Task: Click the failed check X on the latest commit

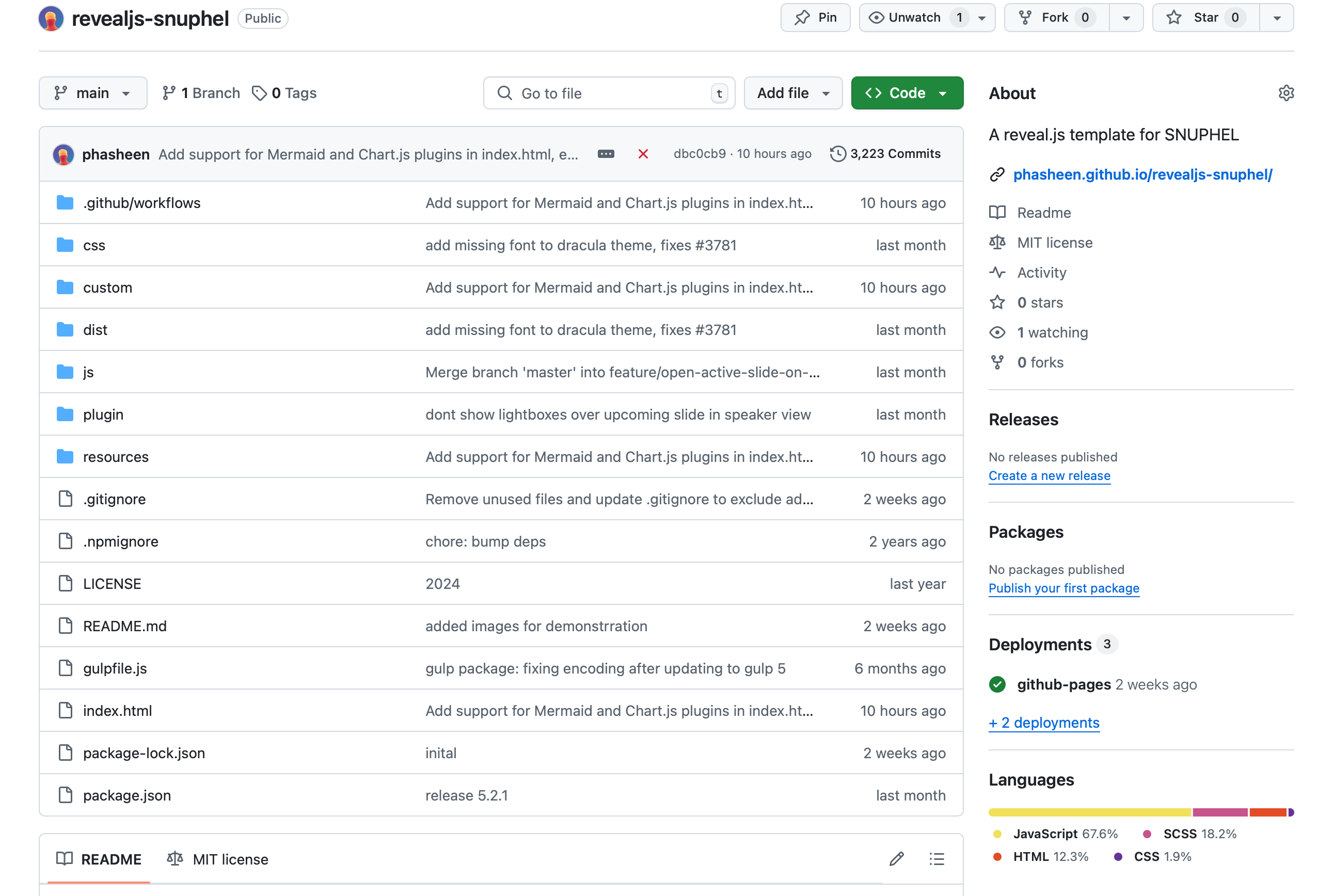Action: tap(643, 154)
